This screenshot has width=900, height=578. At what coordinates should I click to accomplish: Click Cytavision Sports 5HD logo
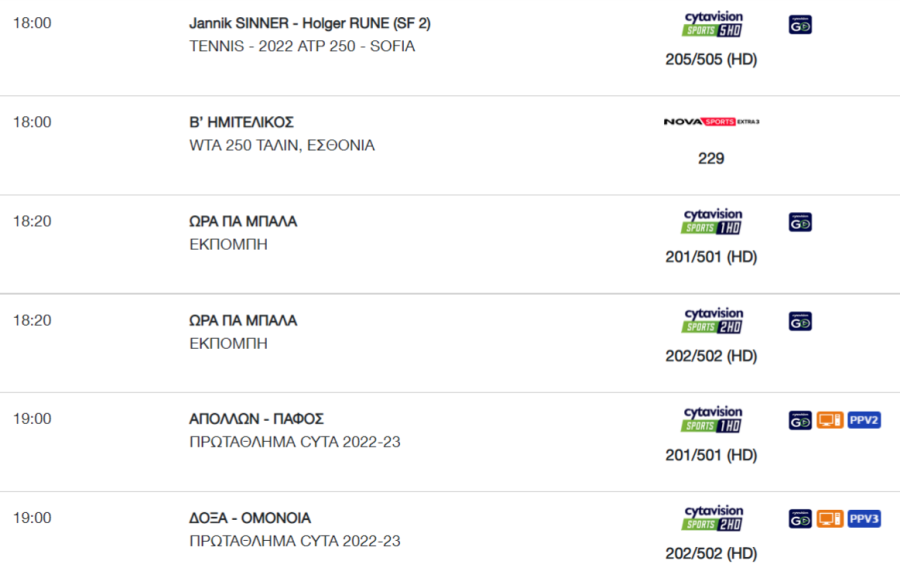712,24
